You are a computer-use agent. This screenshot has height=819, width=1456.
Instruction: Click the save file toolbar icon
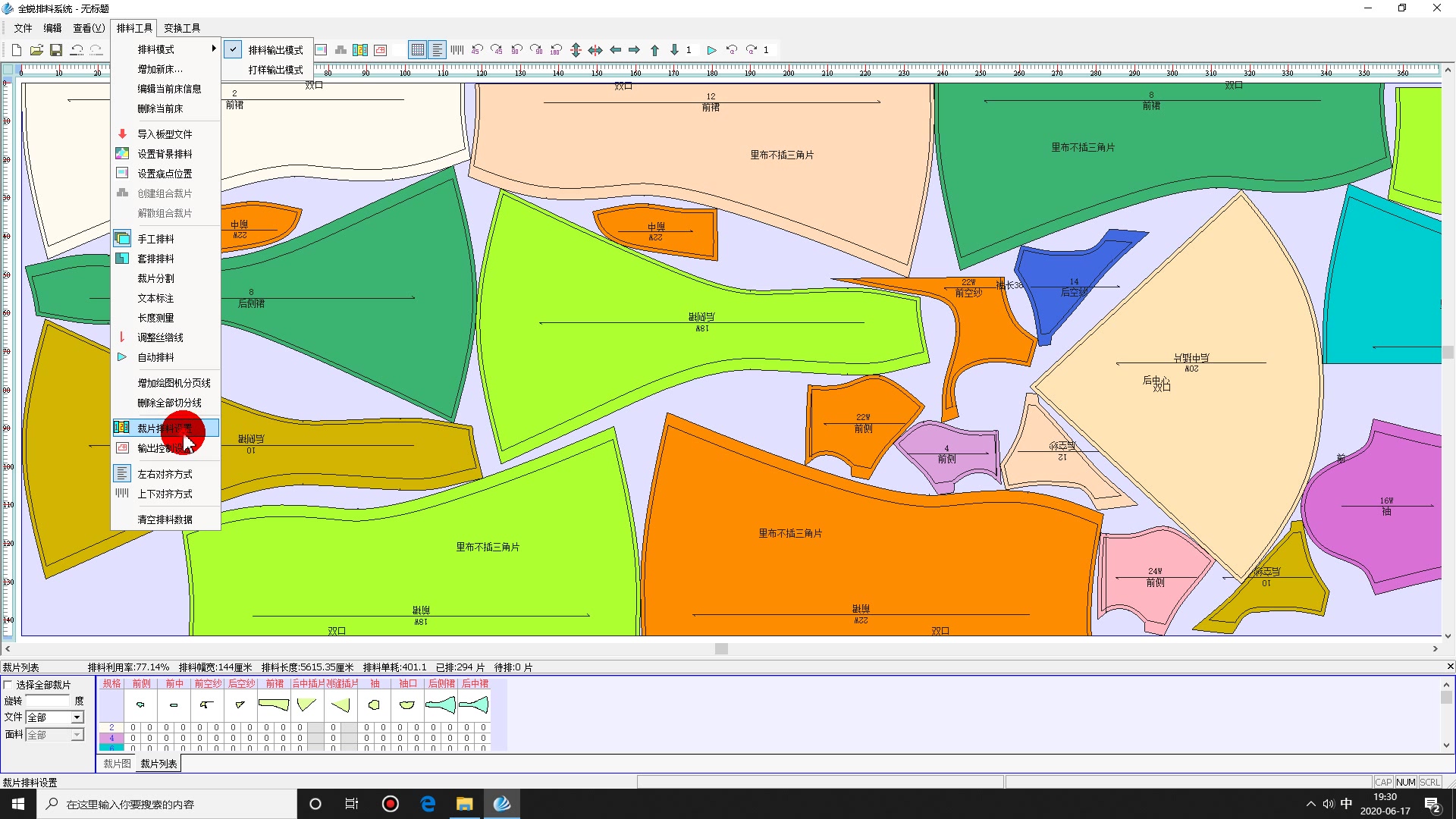[x=56, y=50]
